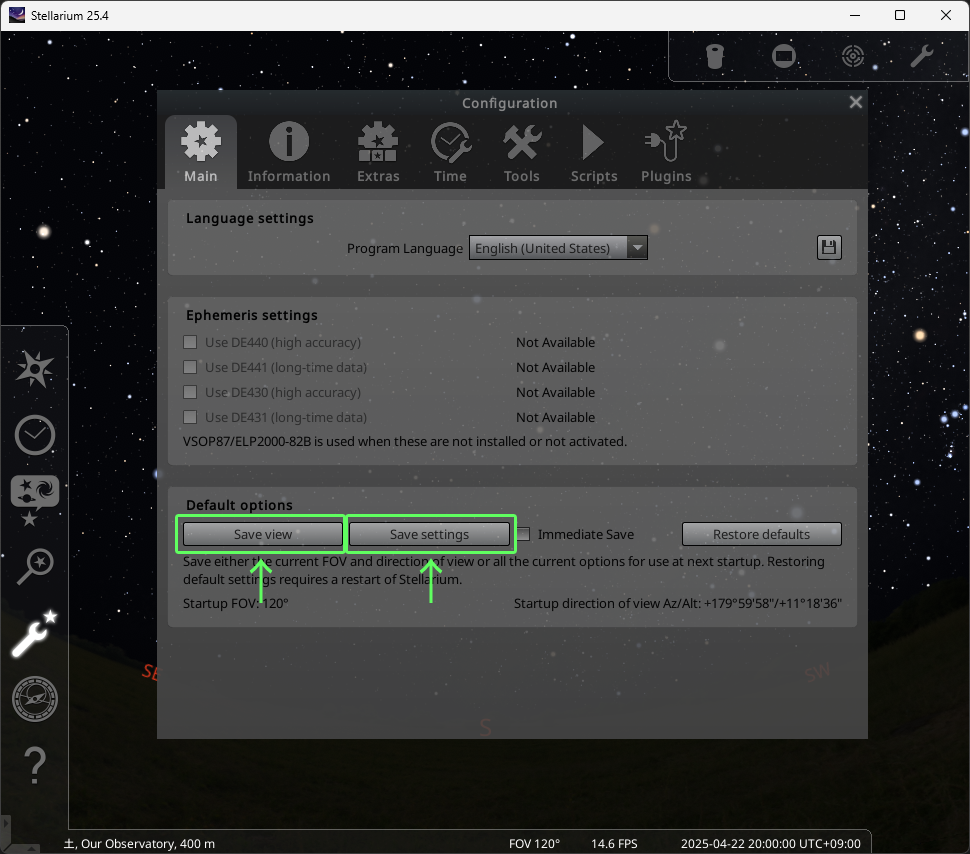Open the Scripts tab
Screen dimensions: 970x854
click(594, 152)
